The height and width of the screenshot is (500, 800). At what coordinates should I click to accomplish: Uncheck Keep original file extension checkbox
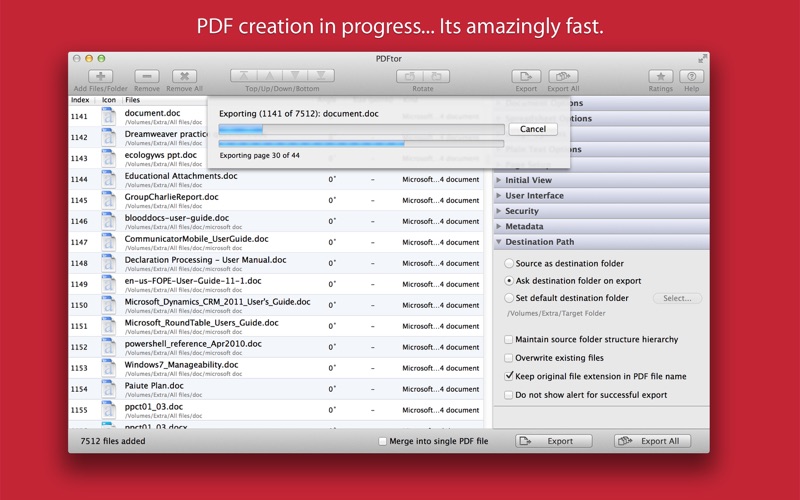(x=509, y=376)
